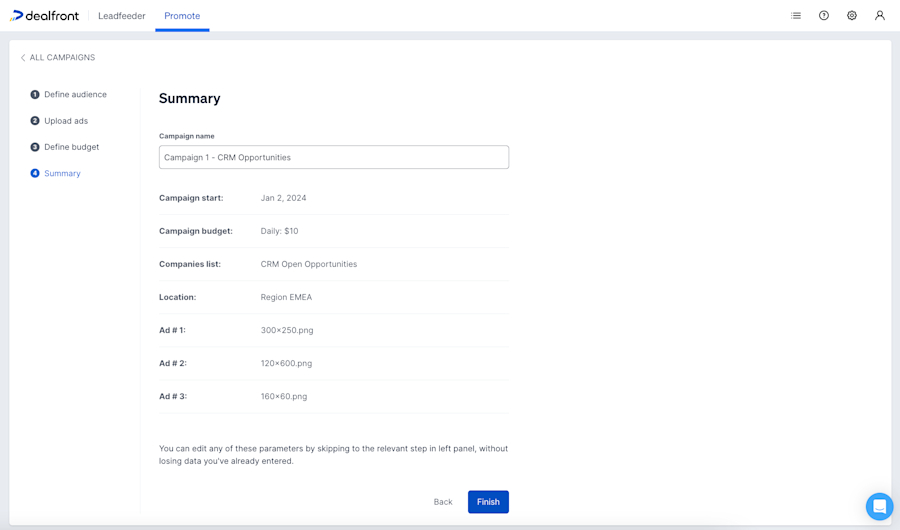Click the Region EMEA location value
900x530 pixels.
pos(286,297)
